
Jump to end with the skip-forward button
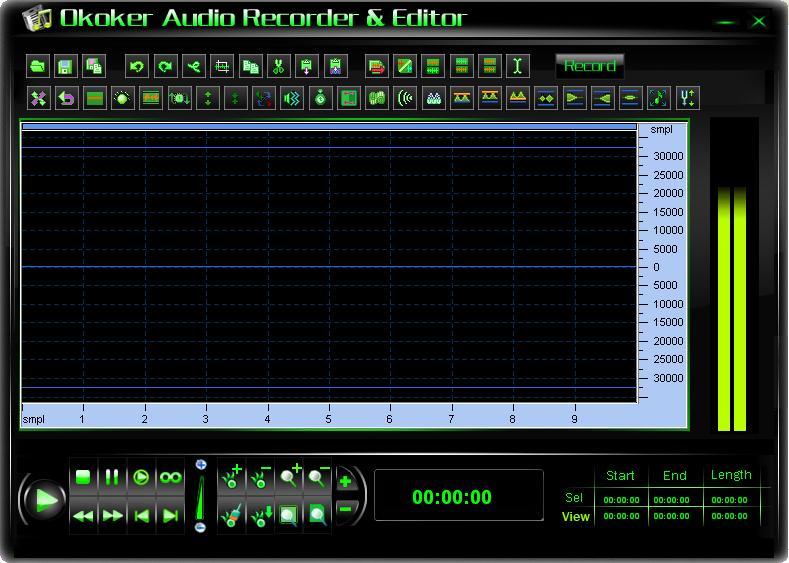coord(170,516)
